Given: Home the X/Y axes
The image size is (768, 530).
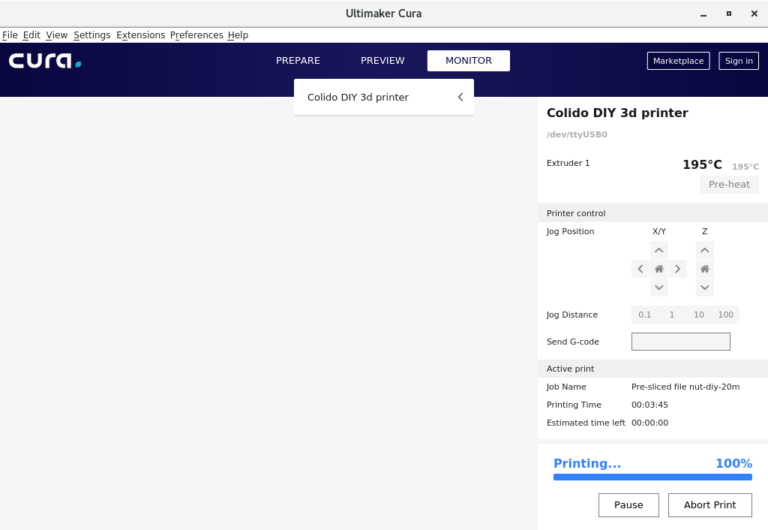Looking at the screenshot, I should point(659,269).
